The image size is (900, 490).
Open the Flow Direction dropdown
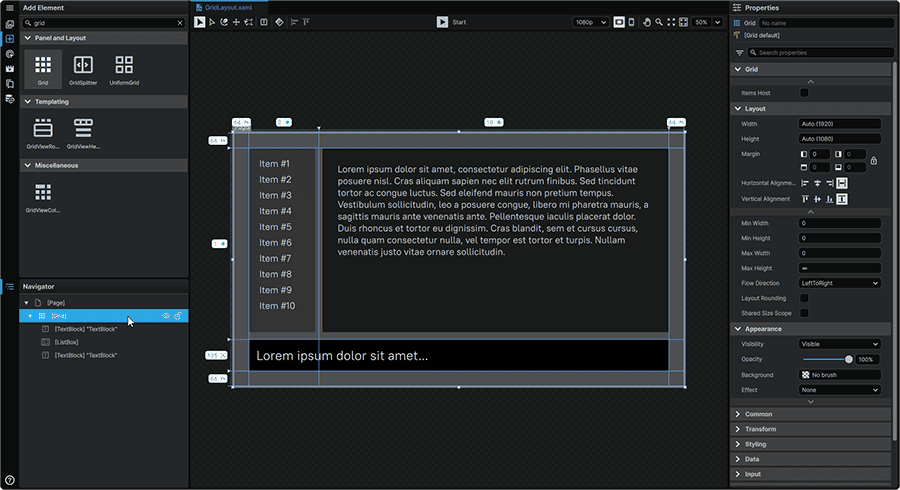(840, 283)
